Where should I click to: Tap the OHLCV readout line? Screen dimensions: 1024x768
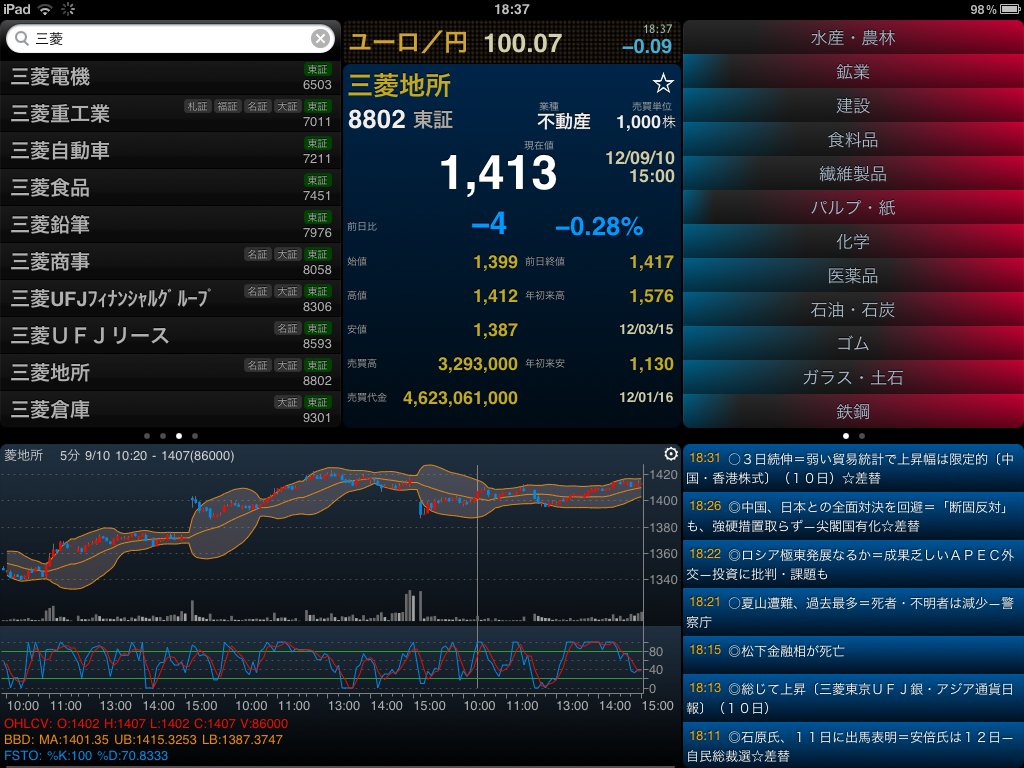(x=146, y=724)
